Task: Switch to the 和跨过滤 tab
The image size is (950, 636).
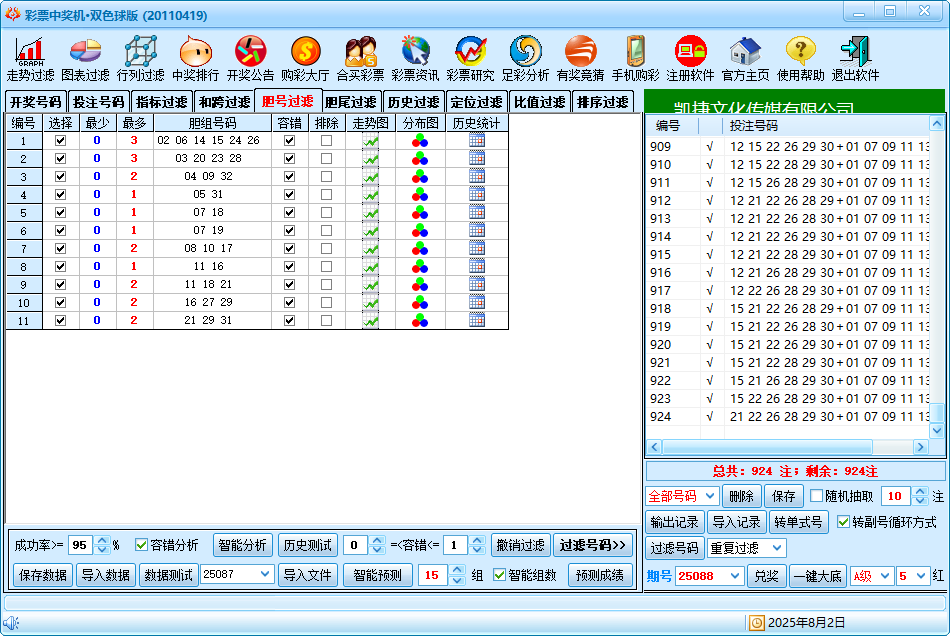Action: click(223, 102)
